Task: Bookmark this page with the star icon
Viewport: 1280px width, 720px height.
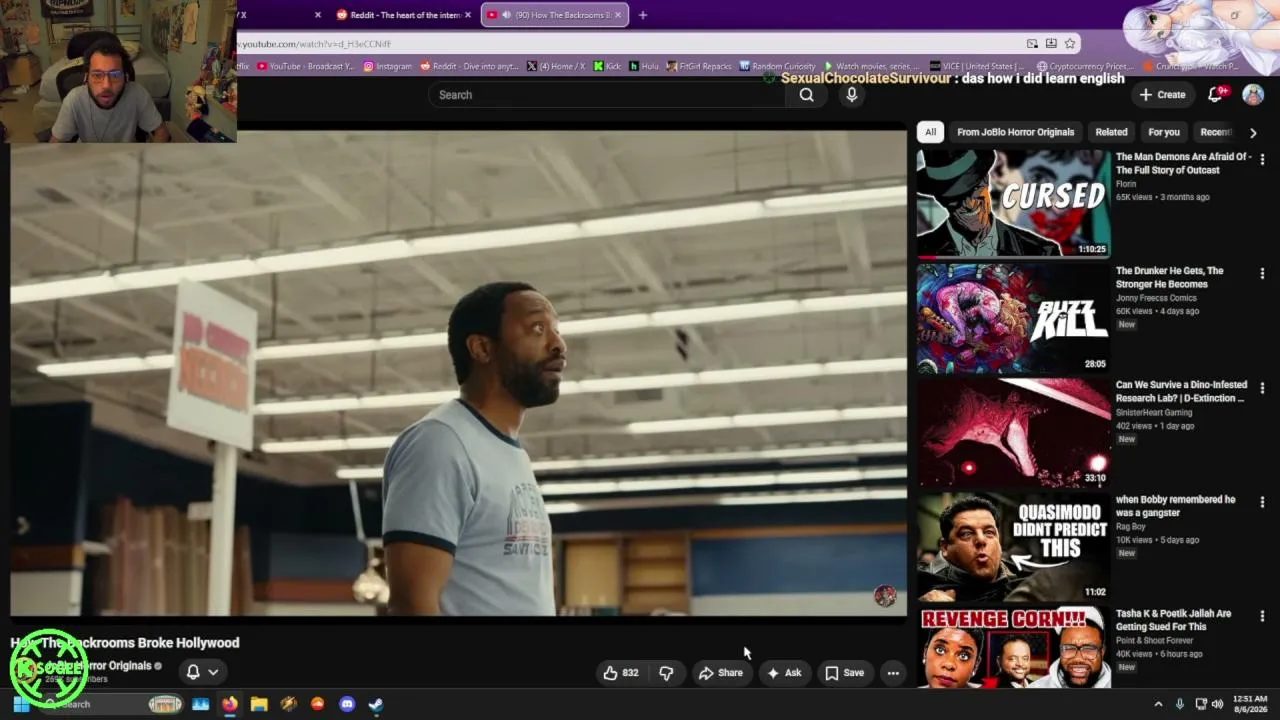Action: 1070,44
